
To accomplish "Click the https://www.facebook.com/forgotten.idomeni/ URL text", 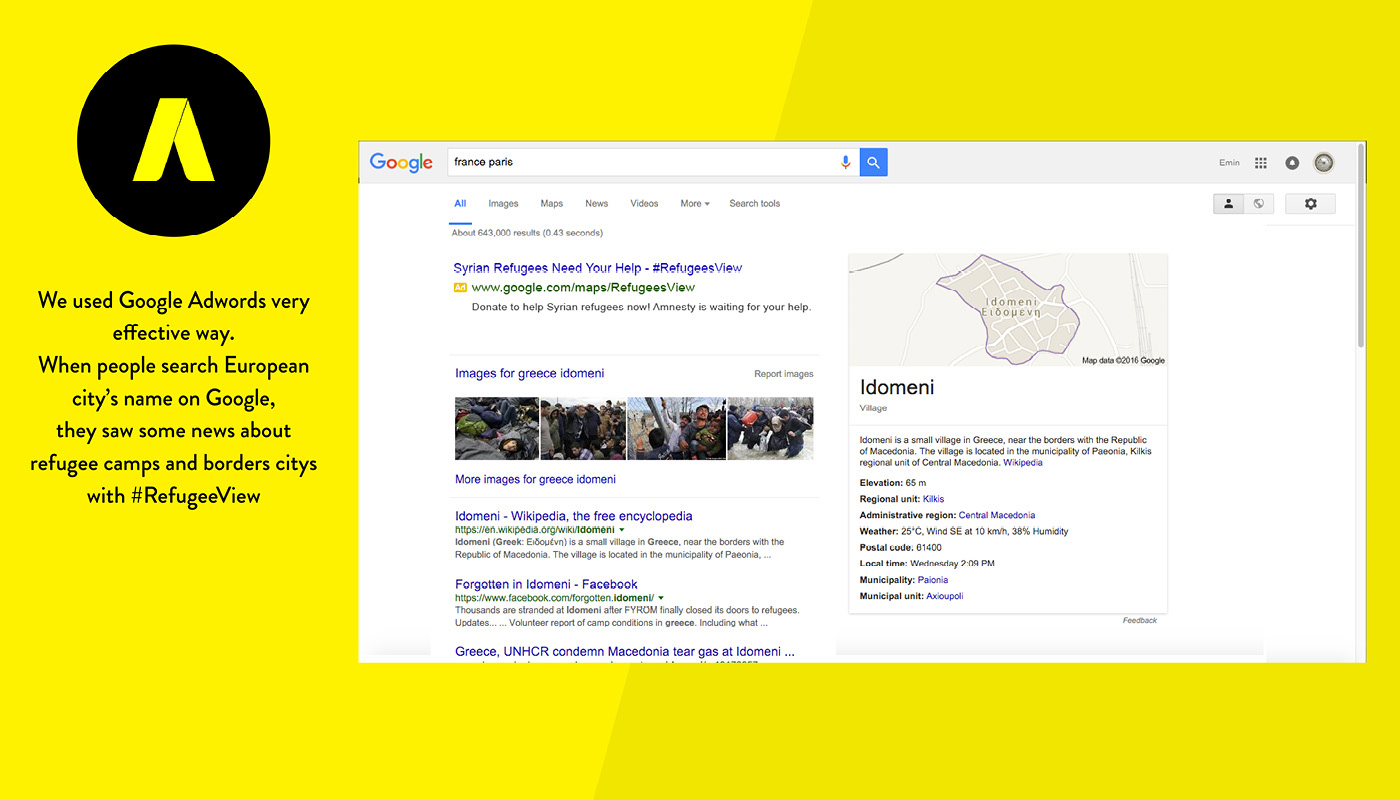I will pos(553,597).
